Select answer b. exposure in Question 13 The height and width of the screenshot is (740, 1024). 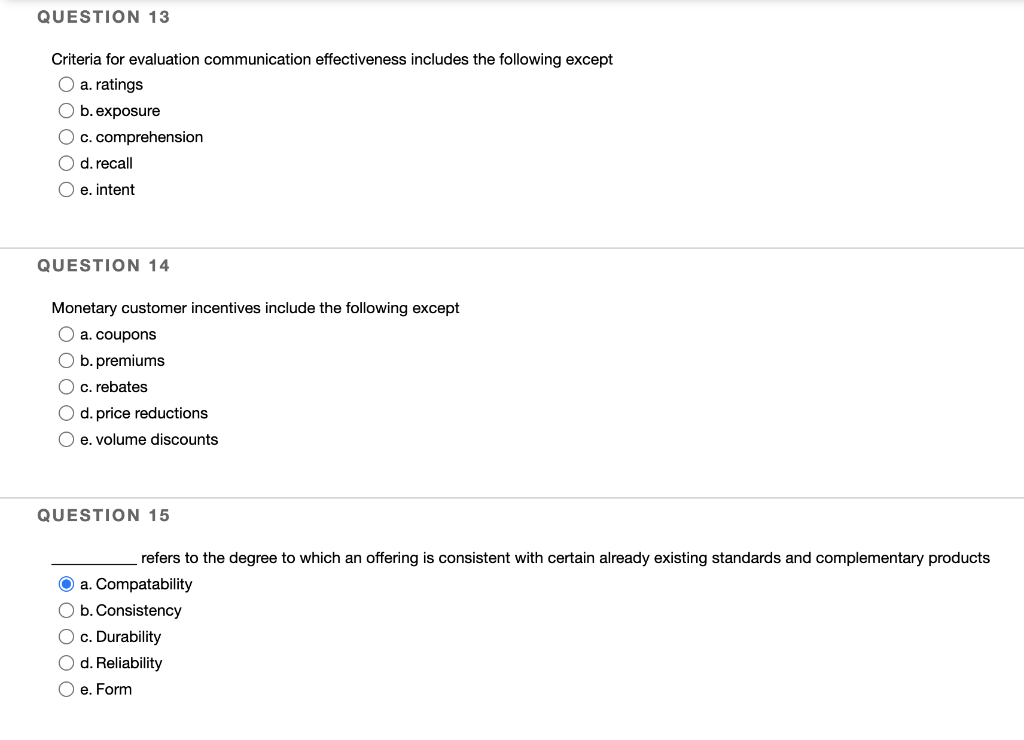66,110
